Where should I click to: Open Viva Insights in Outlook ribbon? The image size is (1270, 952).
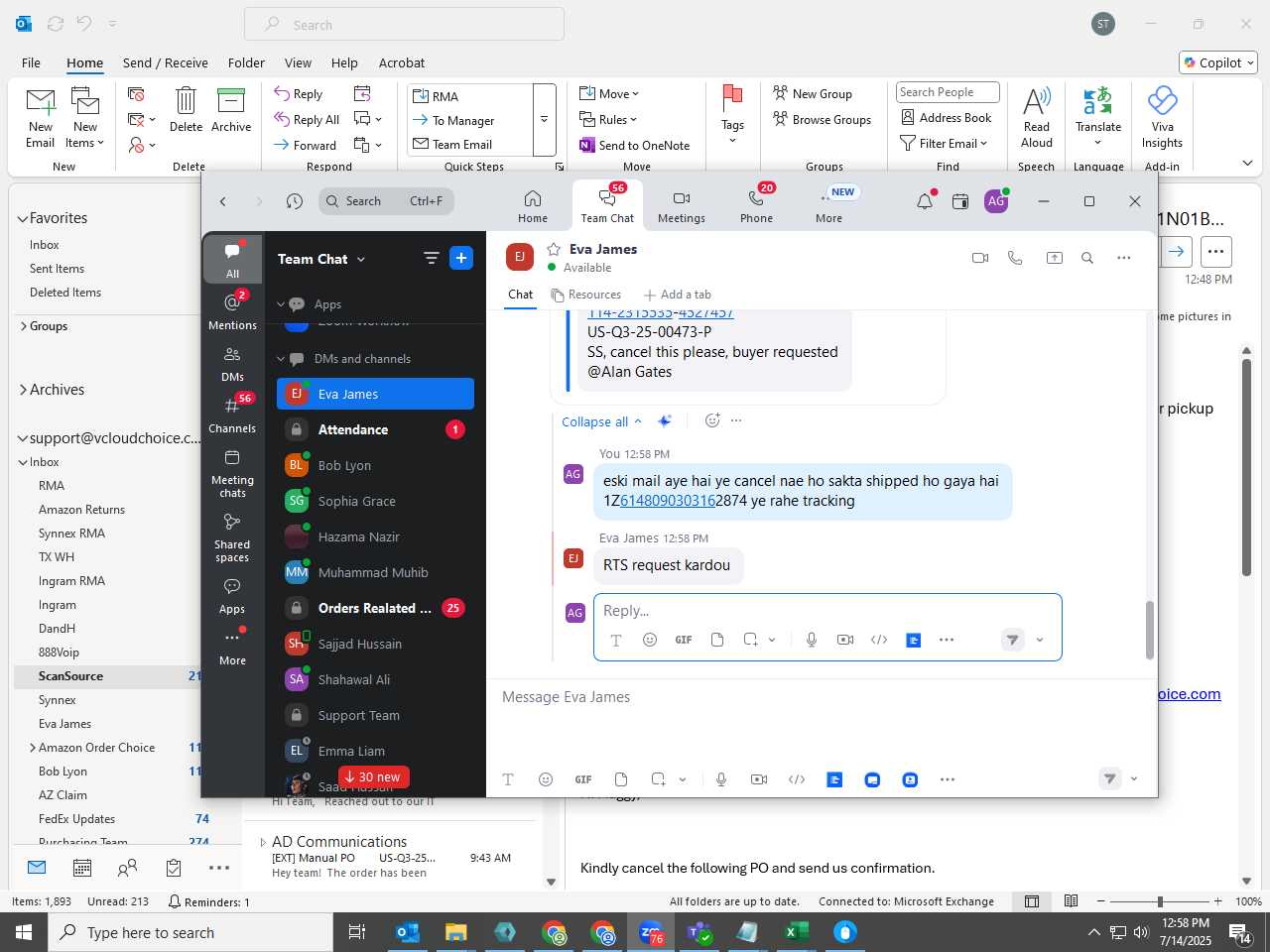tap(1162, 117)
